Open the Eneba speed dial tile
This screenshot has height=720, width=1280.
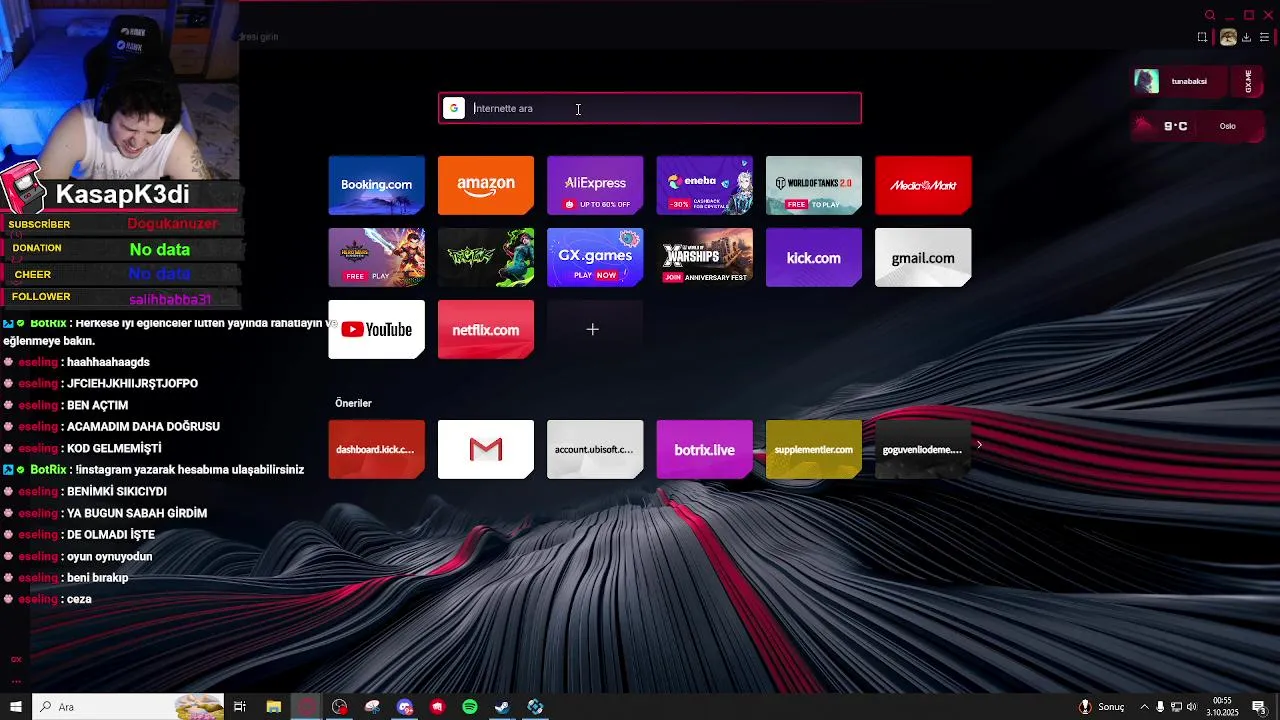[x=704, y=185]
